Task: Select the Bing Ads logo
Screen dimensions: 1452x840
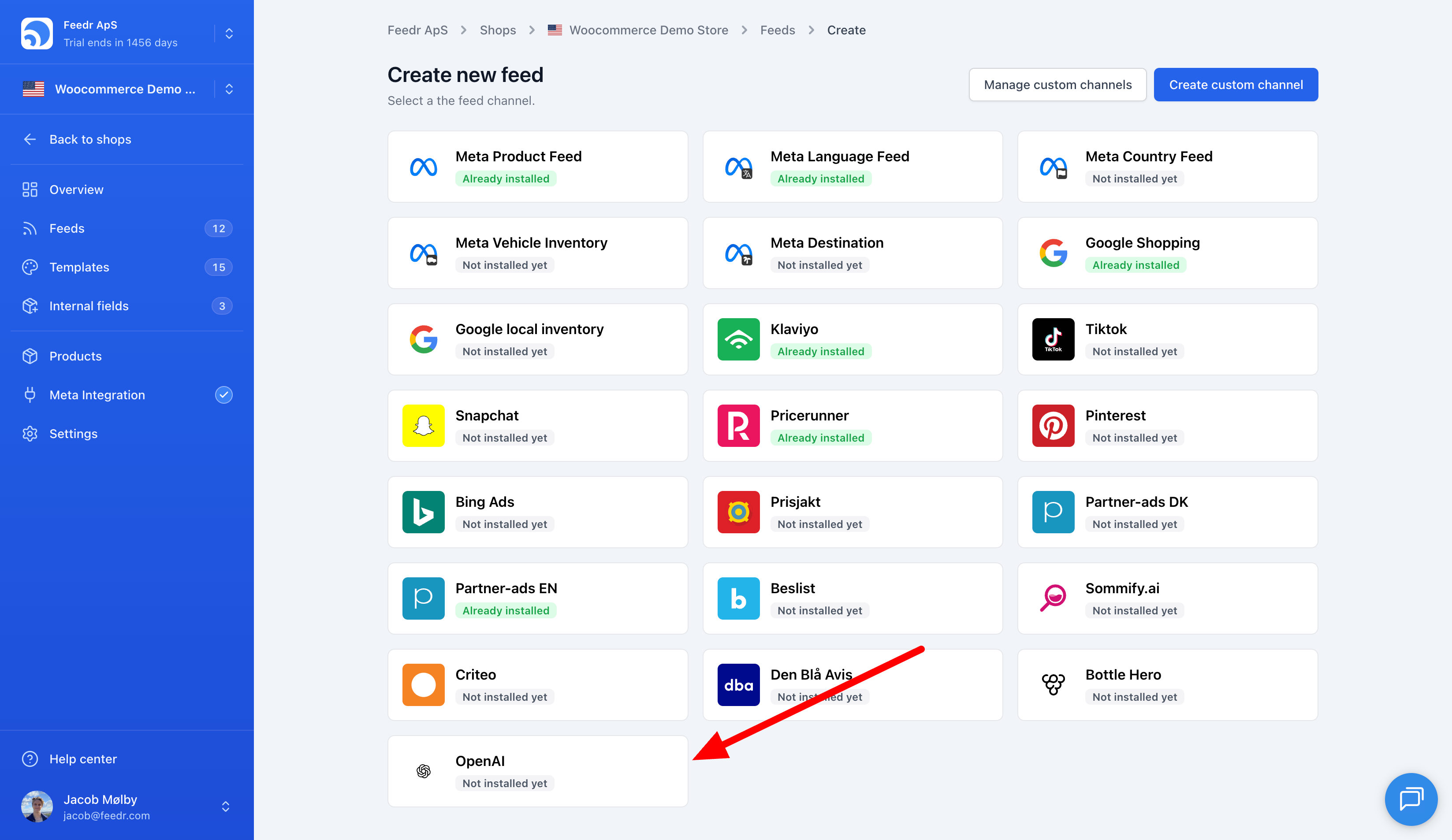Action: click(423, 512)
